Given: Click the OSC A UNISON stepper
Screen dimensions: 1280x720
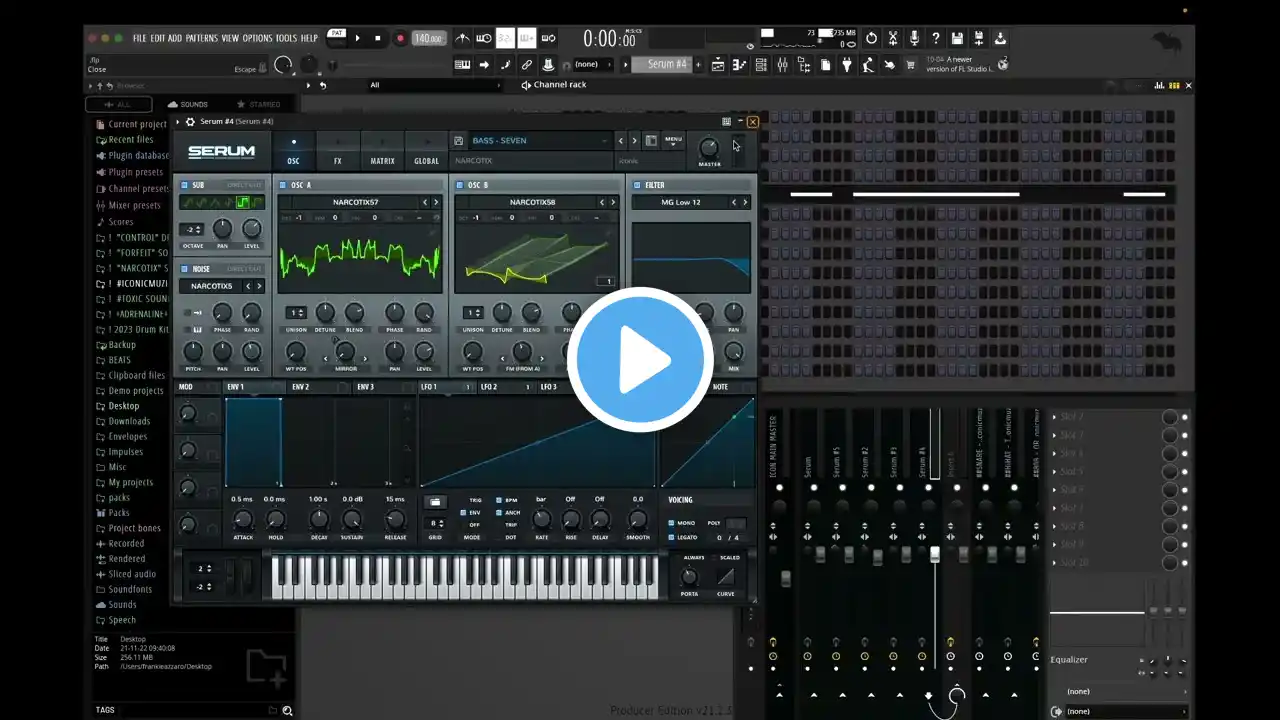Looking at the screenshot, I should coord(296,313).
